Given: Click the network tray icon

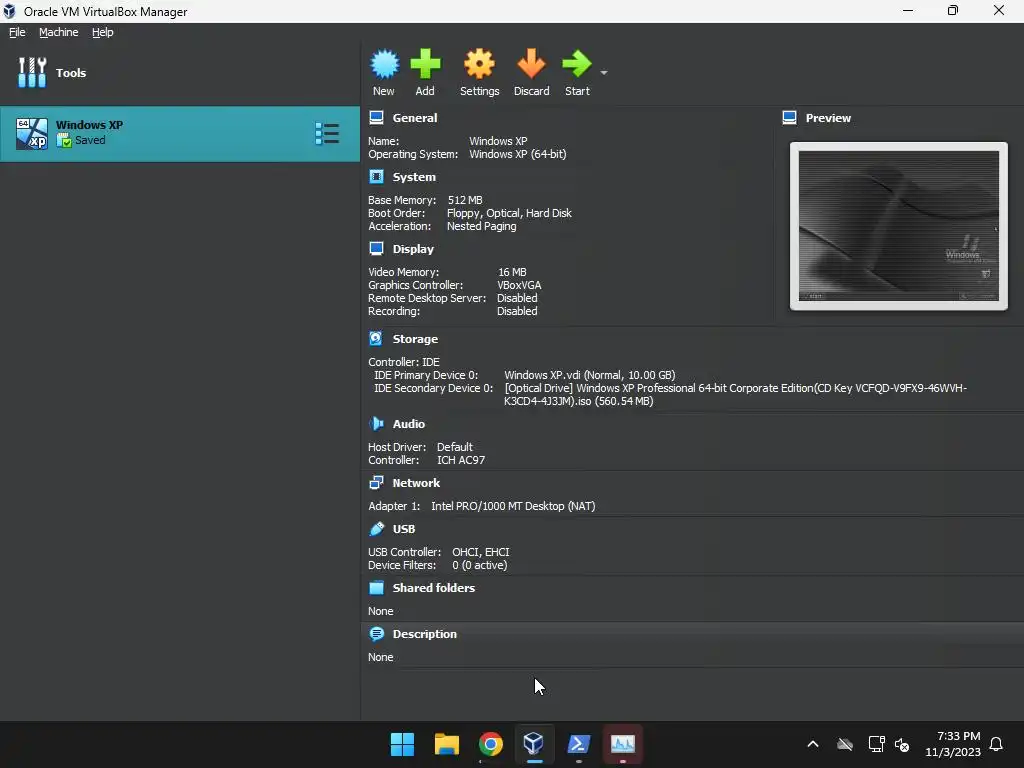Looking at the screenshot, I should pos(876,744).
